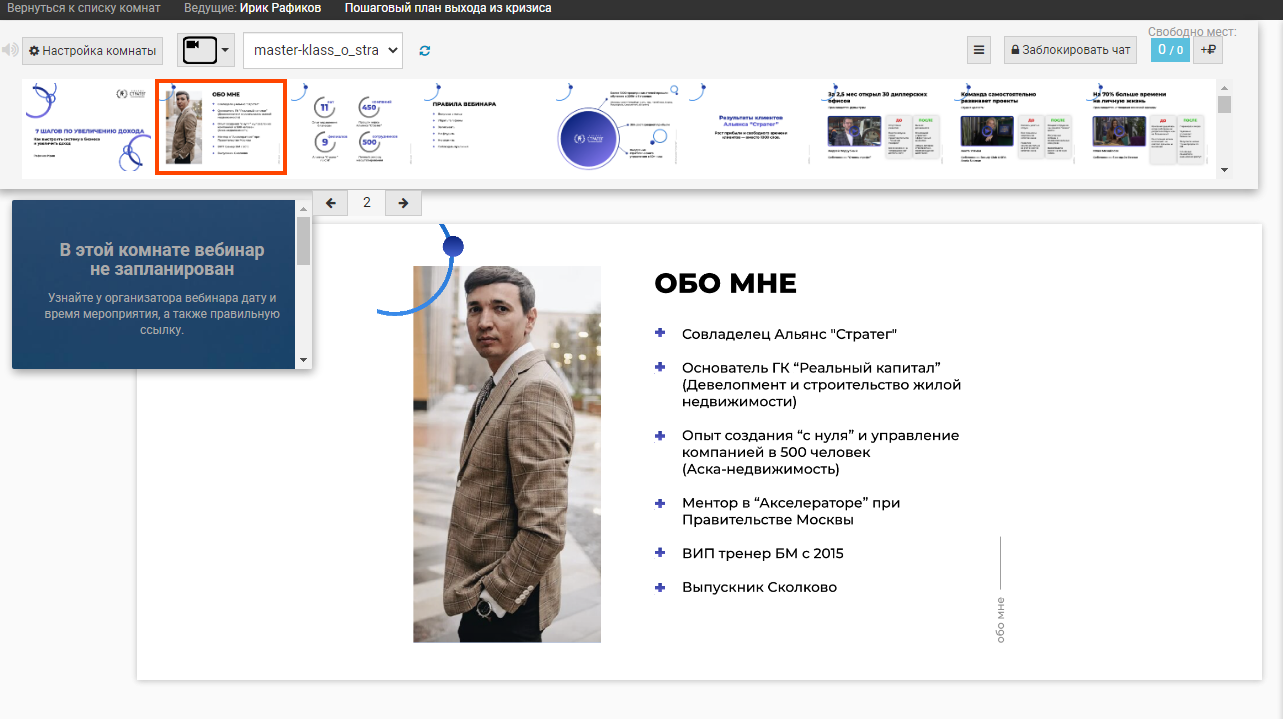Click the video camera icon button
This screenshot has height=719, width=1283.
(x=198, y=50)
